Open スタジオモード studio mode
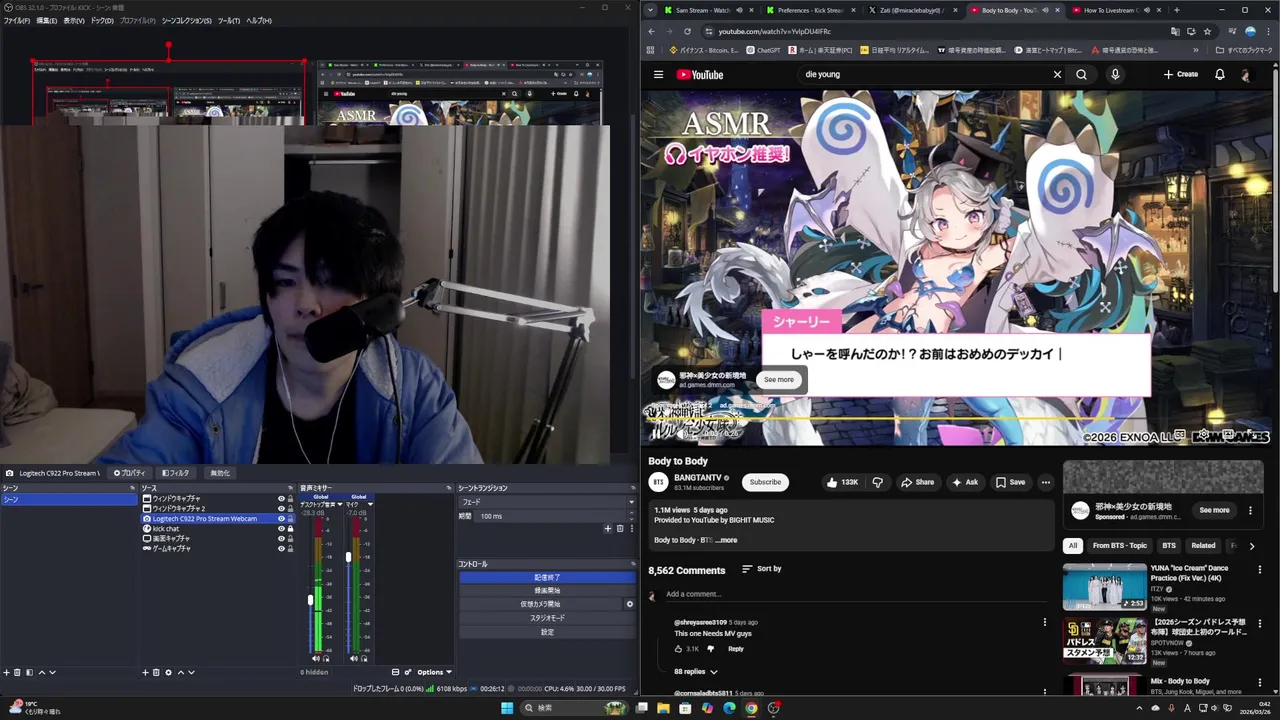The height and width of the screenshot is (720, 1280). coord(547,618)
